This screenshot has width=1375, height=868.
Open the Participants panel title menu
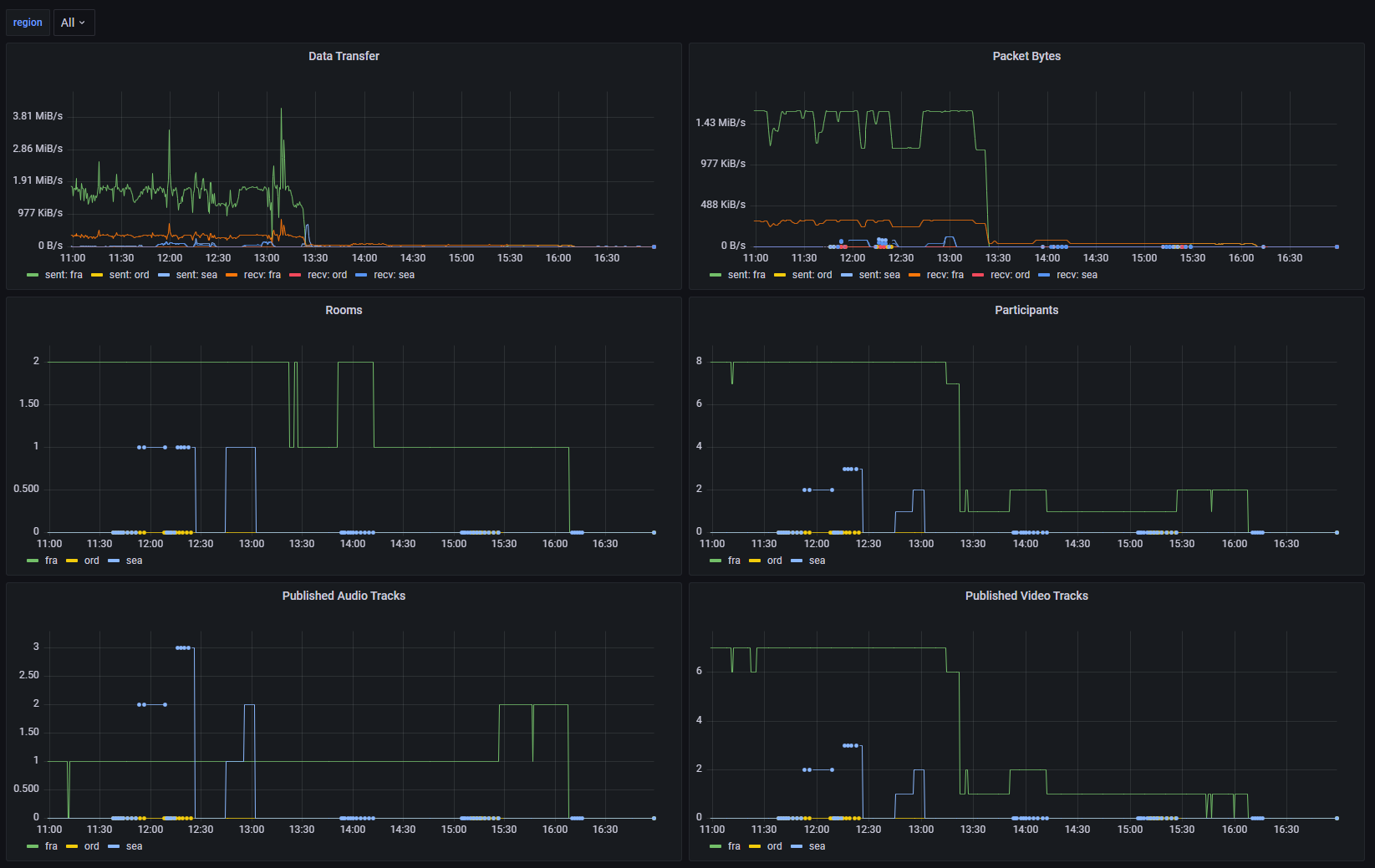tap(1026, 310)
